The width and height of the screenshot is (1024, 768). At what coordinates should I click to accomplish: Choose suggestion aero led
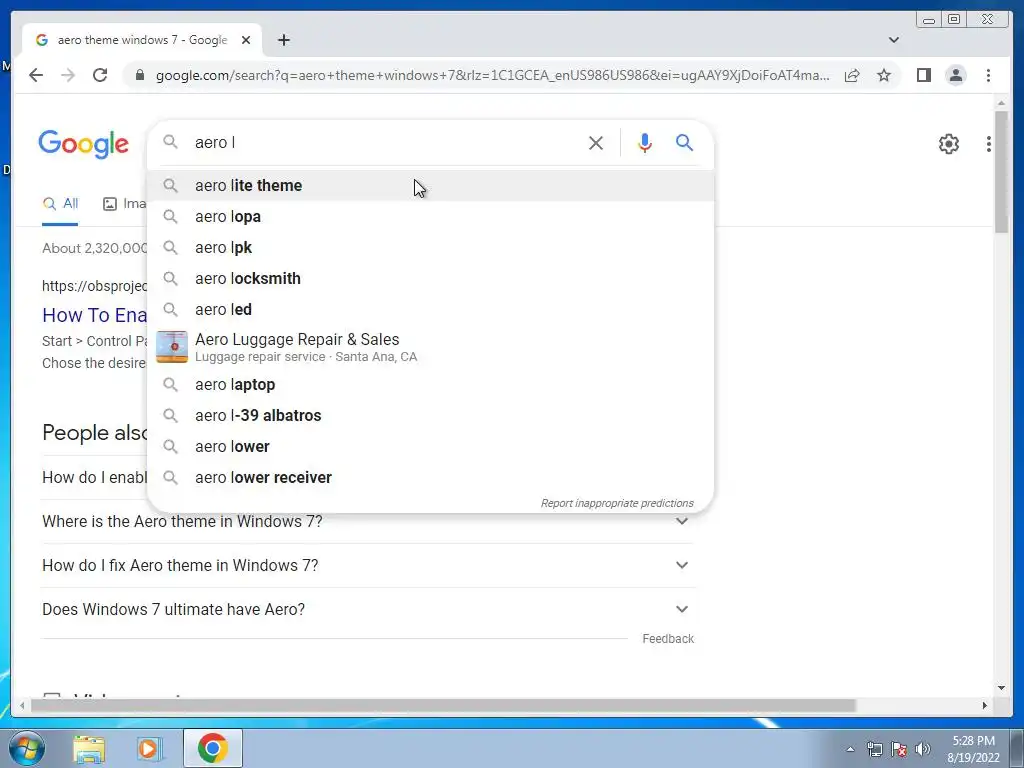pos(431,310)
